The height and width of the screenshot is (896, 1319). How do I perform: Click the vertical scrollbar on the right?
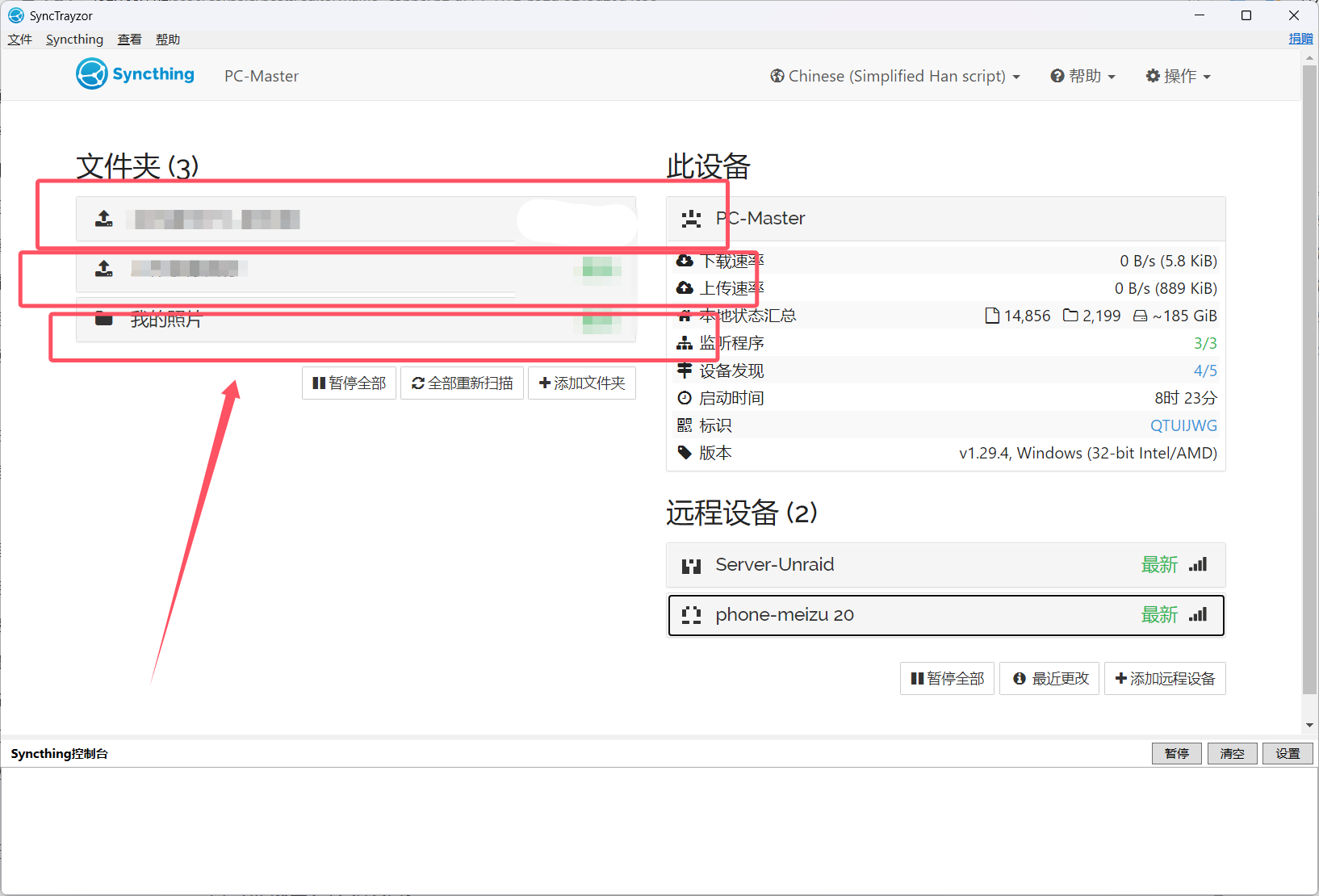click(x=1309, y=379)
